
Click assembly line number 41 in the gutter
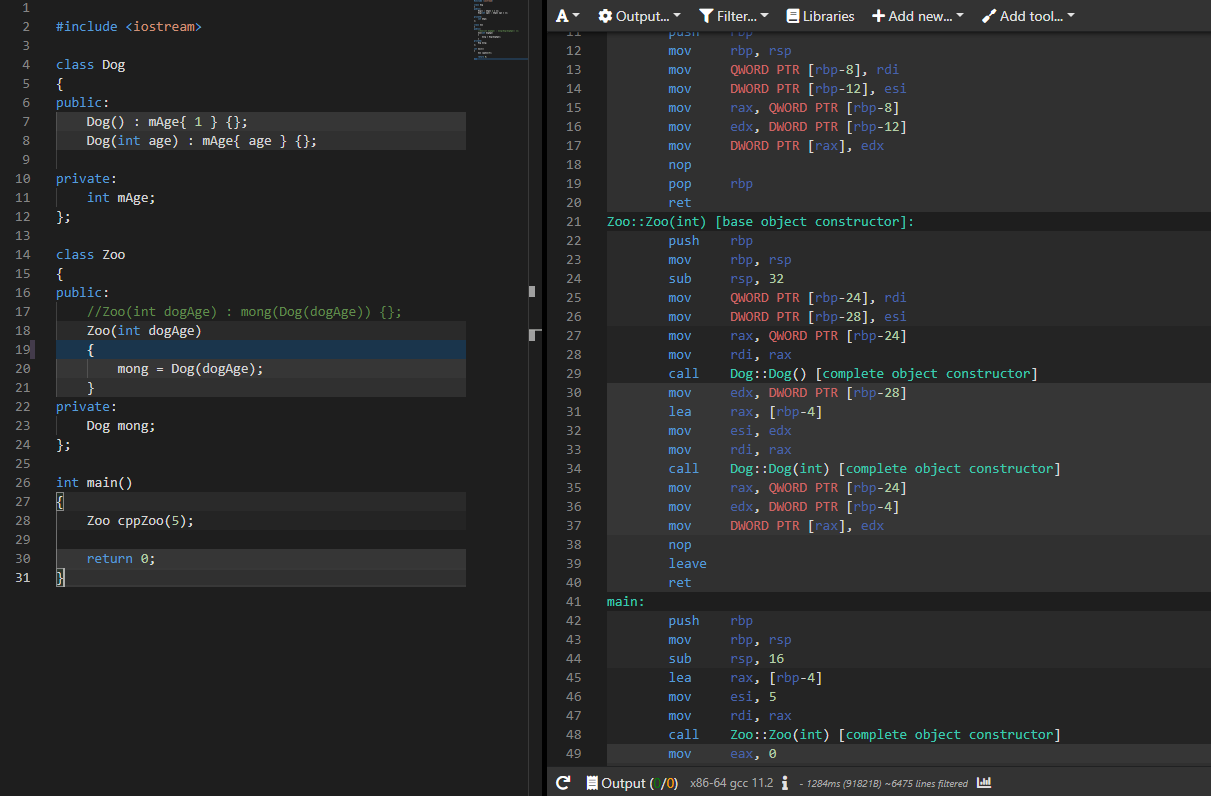(572, 602)
